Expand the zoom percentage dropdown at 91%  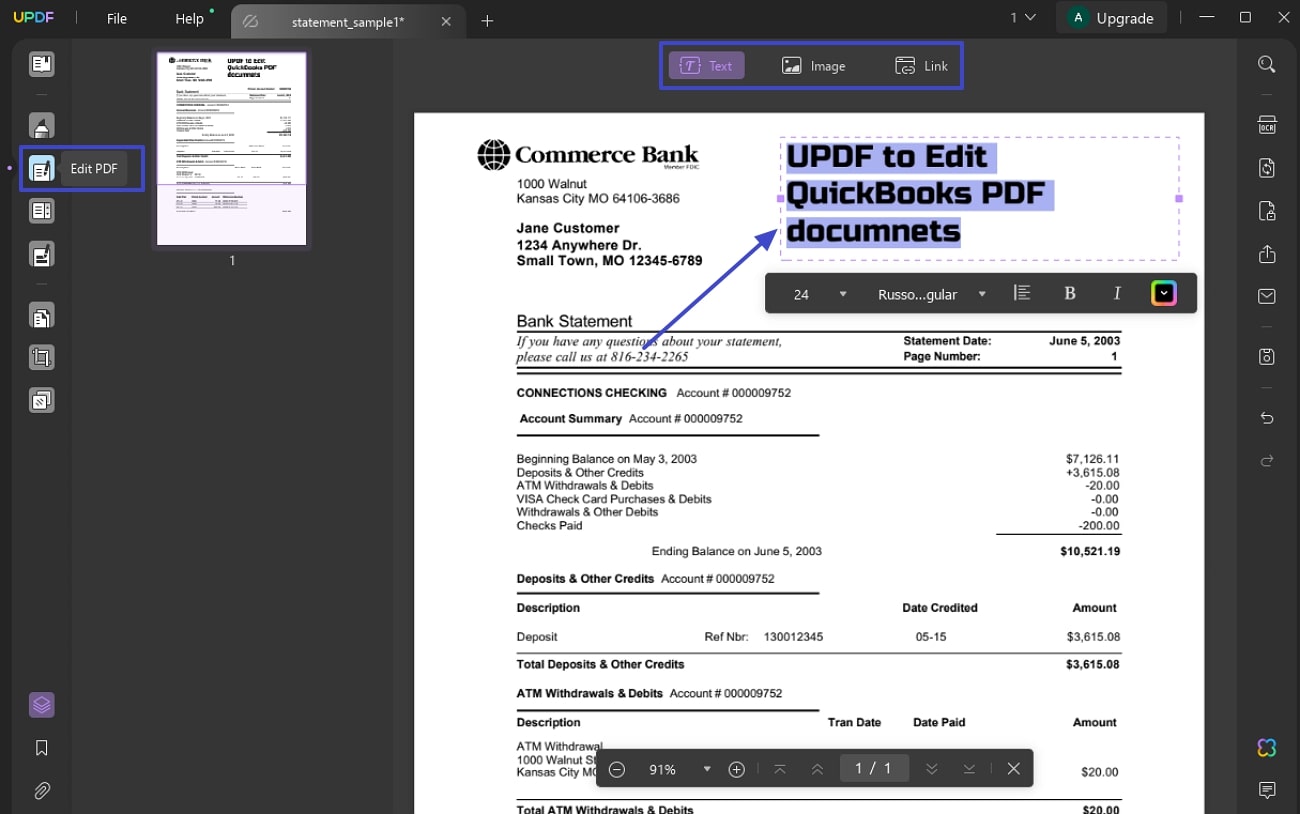click(707, 769)
